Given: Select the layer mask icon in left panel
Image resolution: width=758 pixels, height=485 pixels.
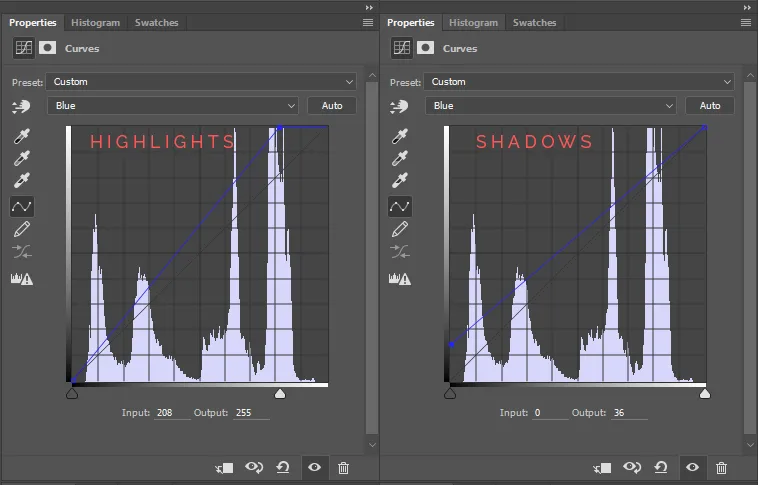Looking at the screenshot, I should click(x=47, y=48).
